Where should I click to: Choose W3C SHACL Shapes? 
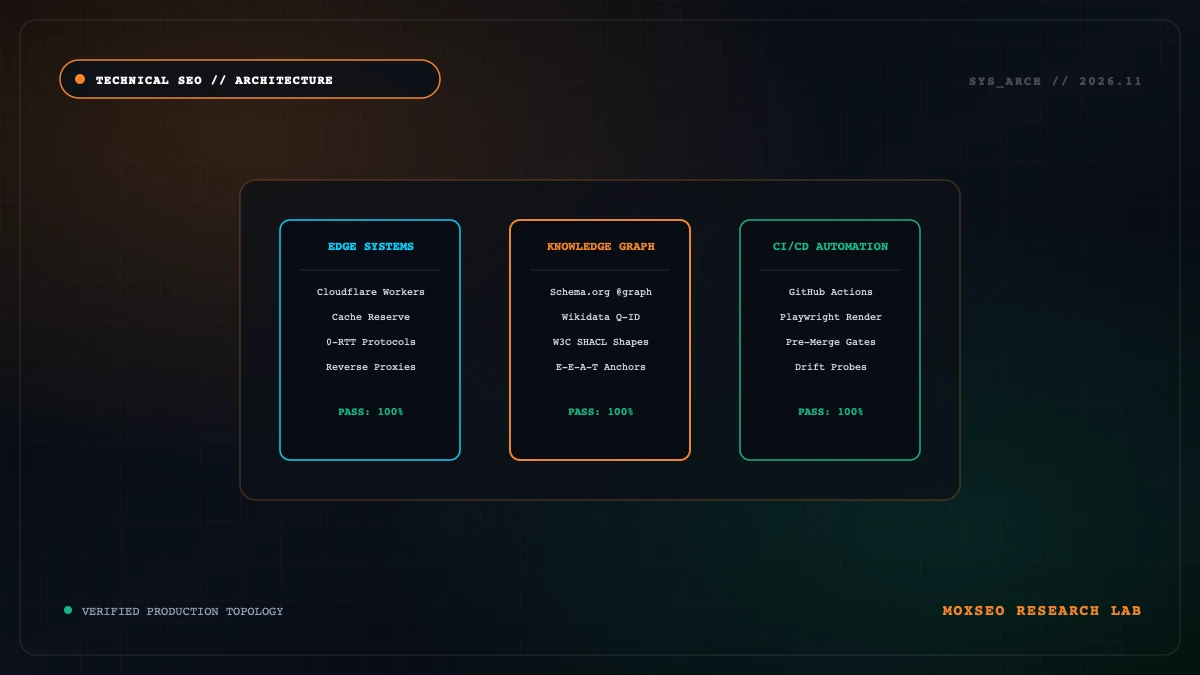point(601,342)
